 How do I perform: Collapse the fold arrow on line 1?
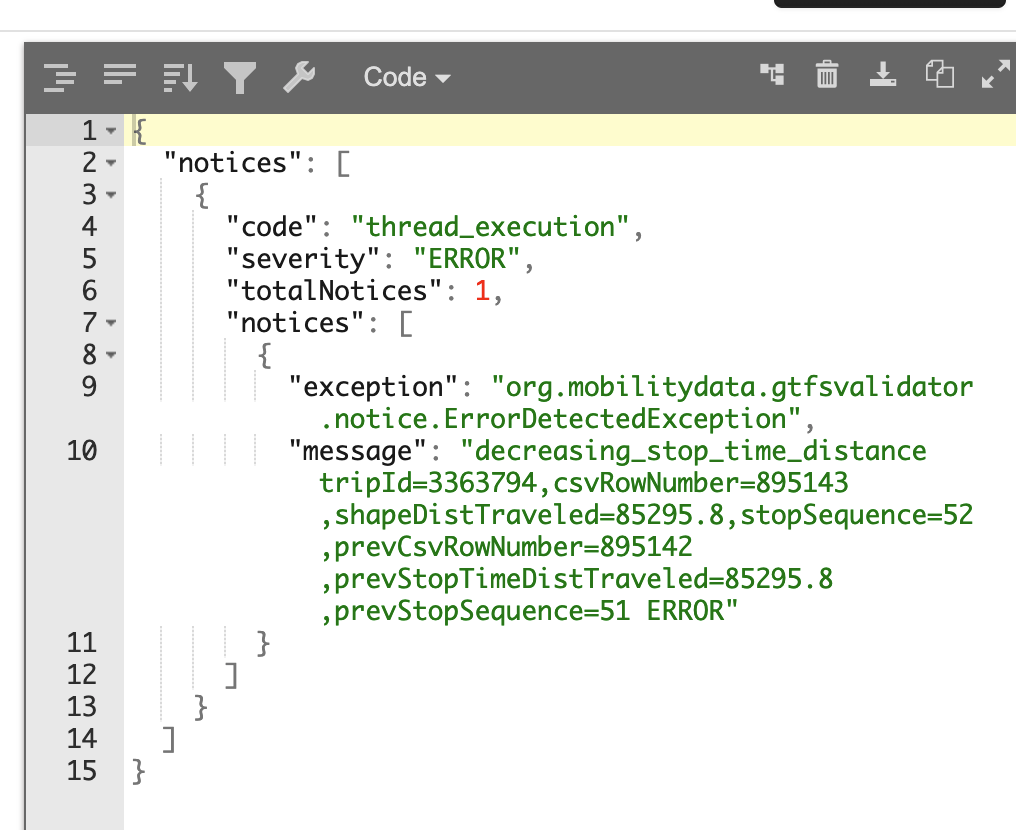click(111, 131)
